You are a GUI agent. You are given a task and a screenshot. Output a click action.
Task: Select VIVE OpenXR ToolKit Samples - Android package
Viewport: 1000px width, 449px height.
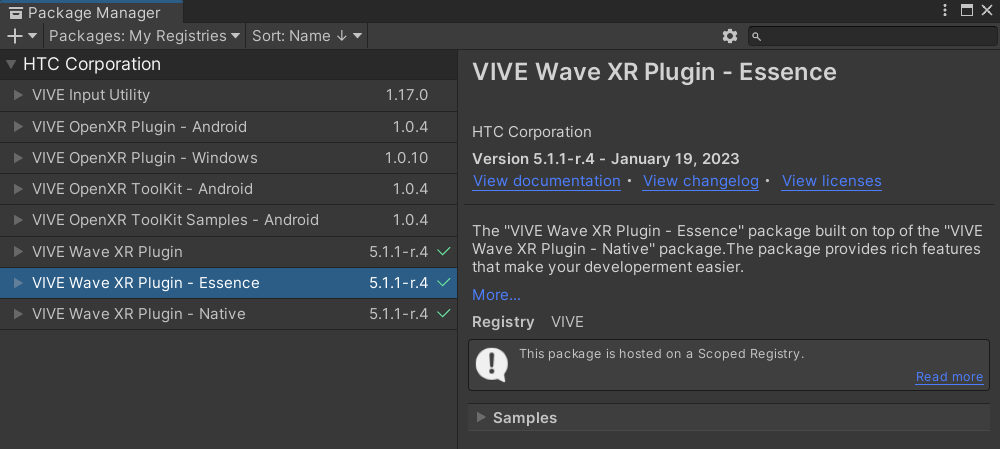point(228,220)
